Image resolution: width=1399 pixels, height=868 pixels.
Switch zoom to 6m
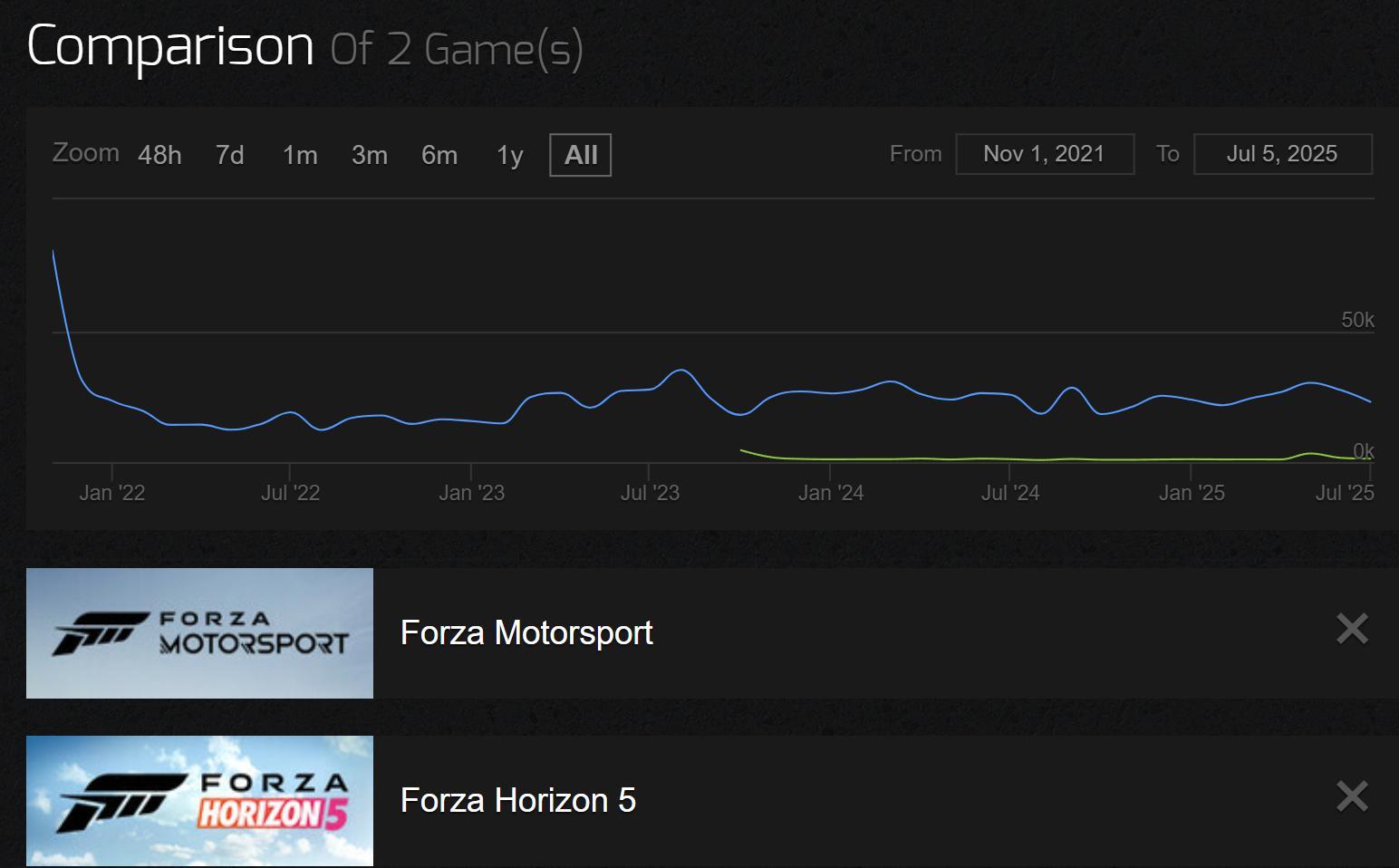coord(439,155)
